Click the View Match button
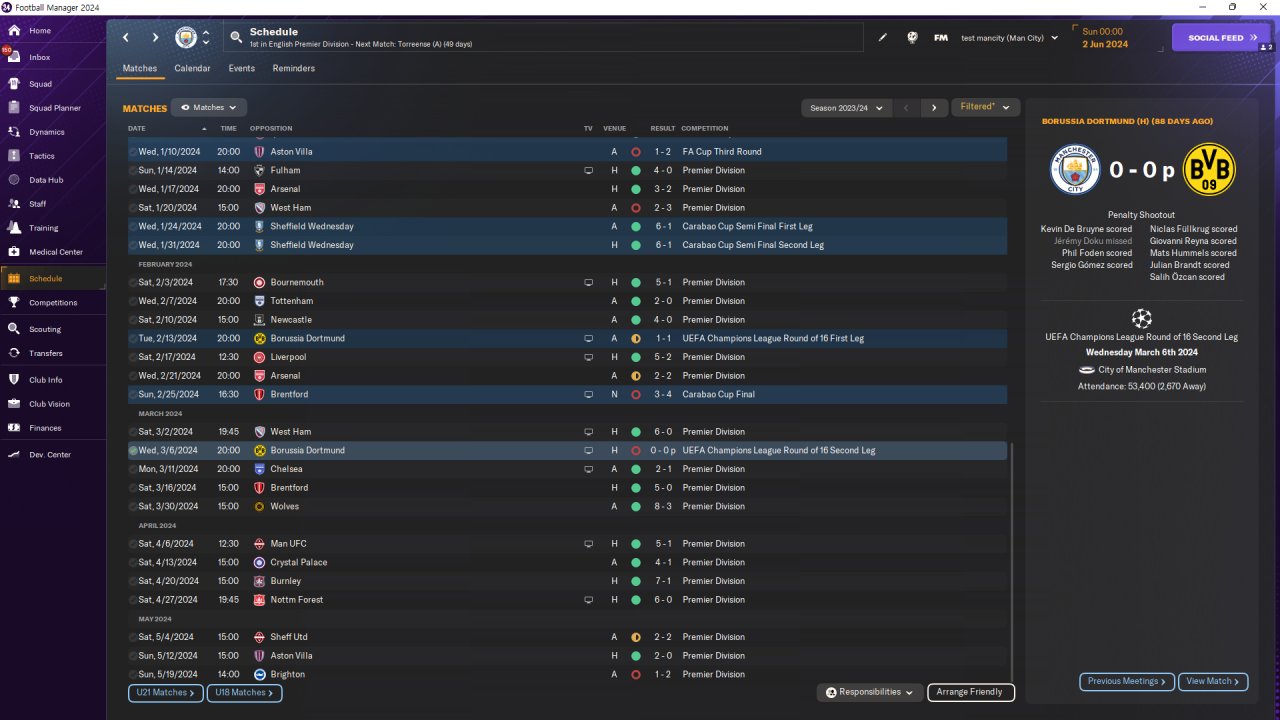 coord(1213,682)
